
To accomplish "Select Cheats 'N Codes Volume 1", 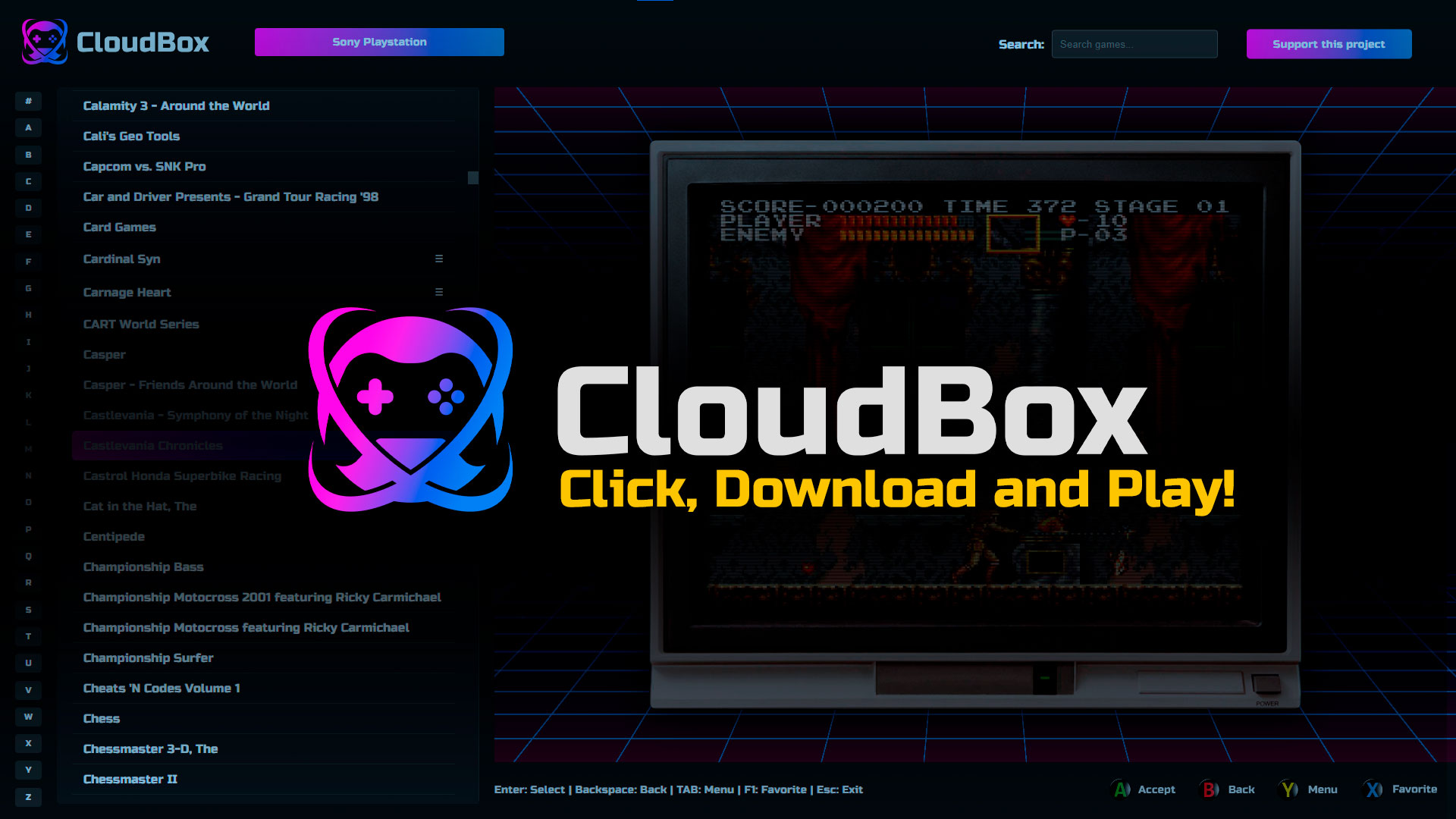I will pyautogui.click(x=264, y=689).
